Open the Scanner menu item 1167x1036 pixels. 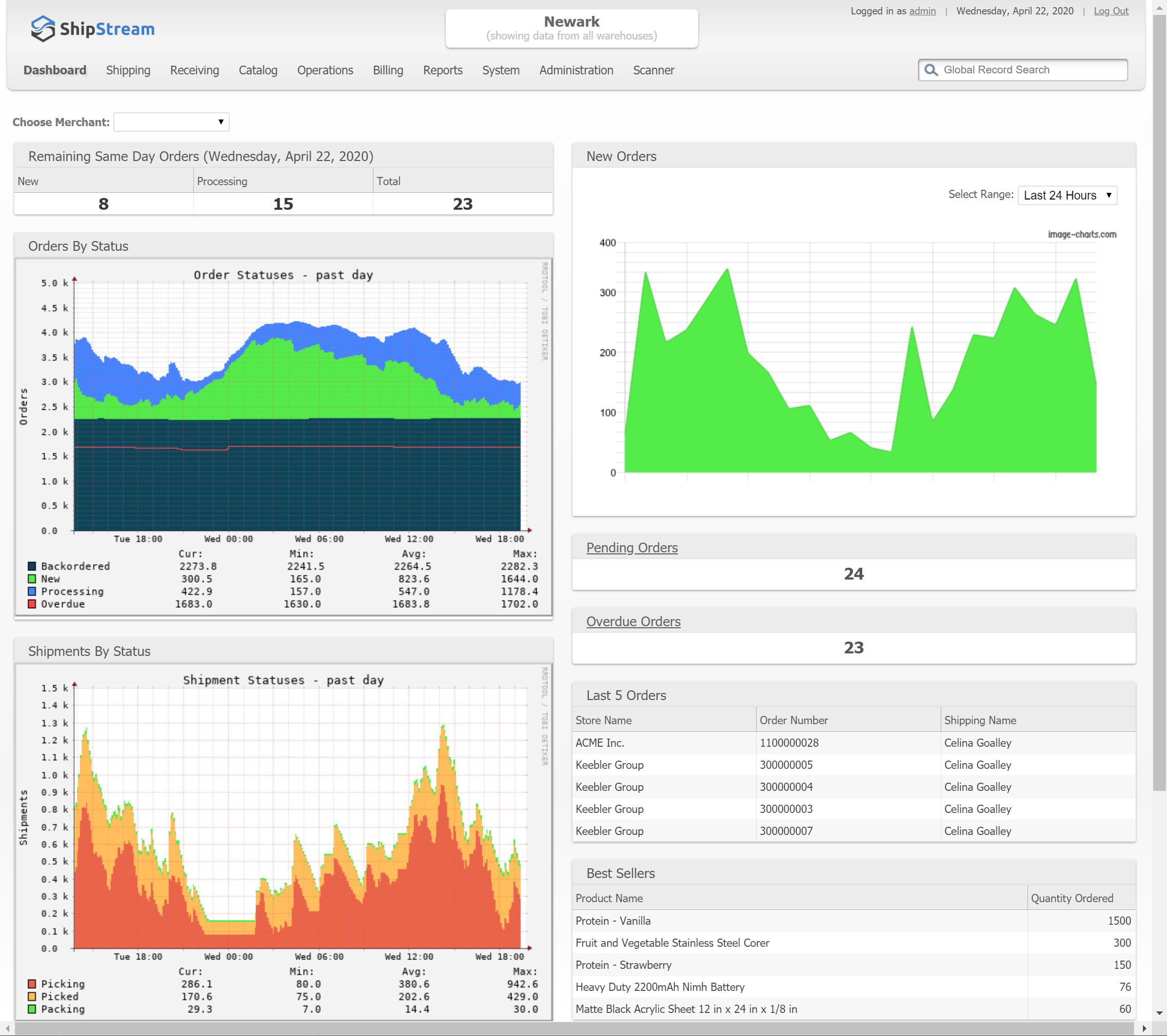pos(653,70)
